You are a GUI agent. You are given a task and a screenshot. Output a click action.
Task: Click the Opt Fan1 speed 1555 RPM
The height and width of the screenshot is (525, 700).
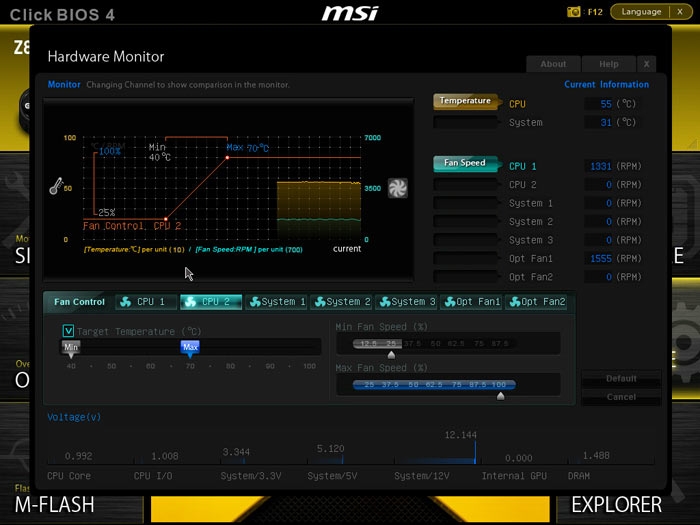coord(600,258)
